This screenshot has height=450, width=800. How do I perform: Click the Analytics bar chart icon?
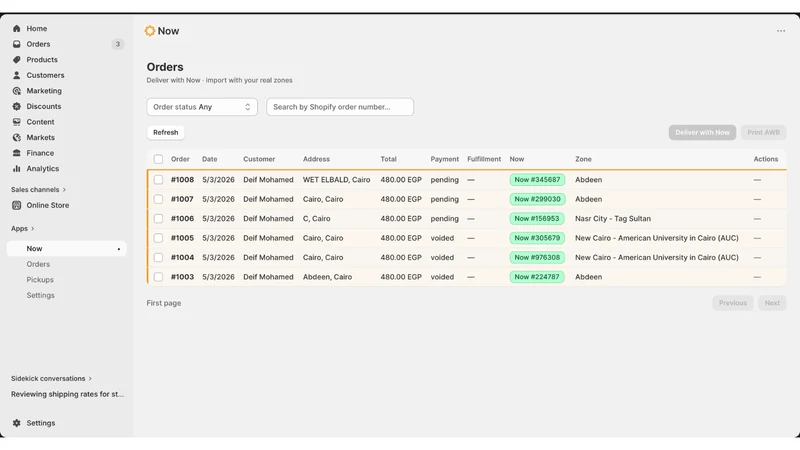16,168
